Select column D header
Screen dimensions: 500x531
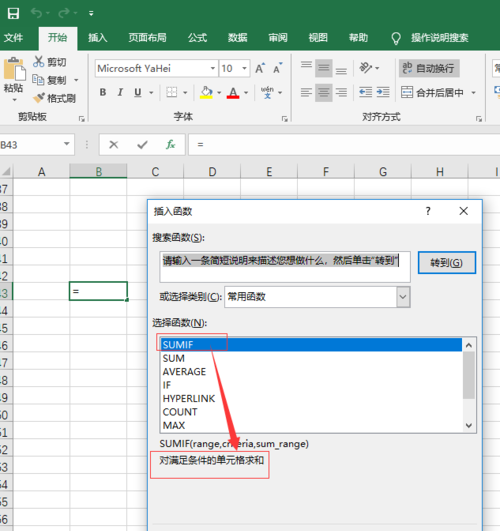212,172
